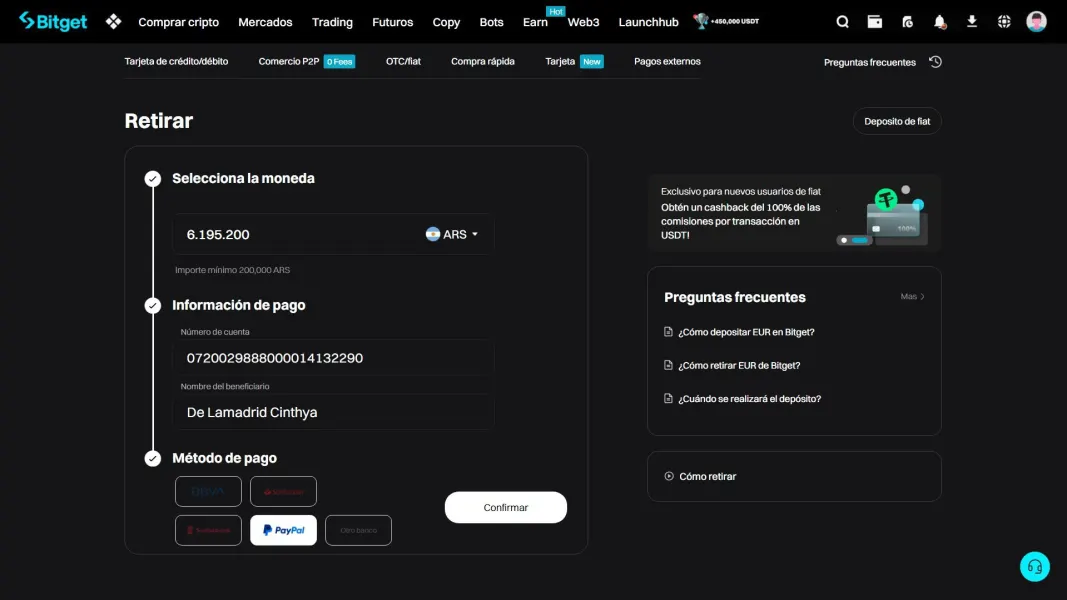Select Otro banco payment option
Viewport: 1067px width, 600px height.
tap(359, 530)
